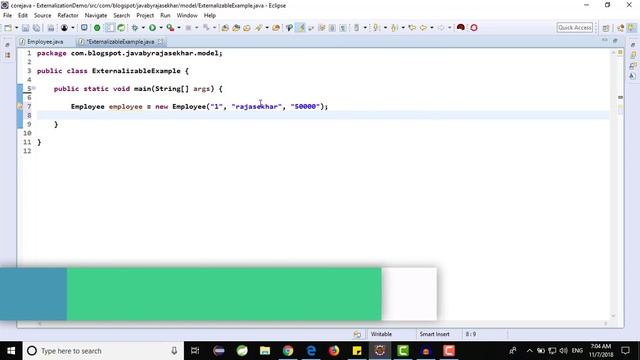Click the Last Edit Location arrow icon

[x=412, y=28]
